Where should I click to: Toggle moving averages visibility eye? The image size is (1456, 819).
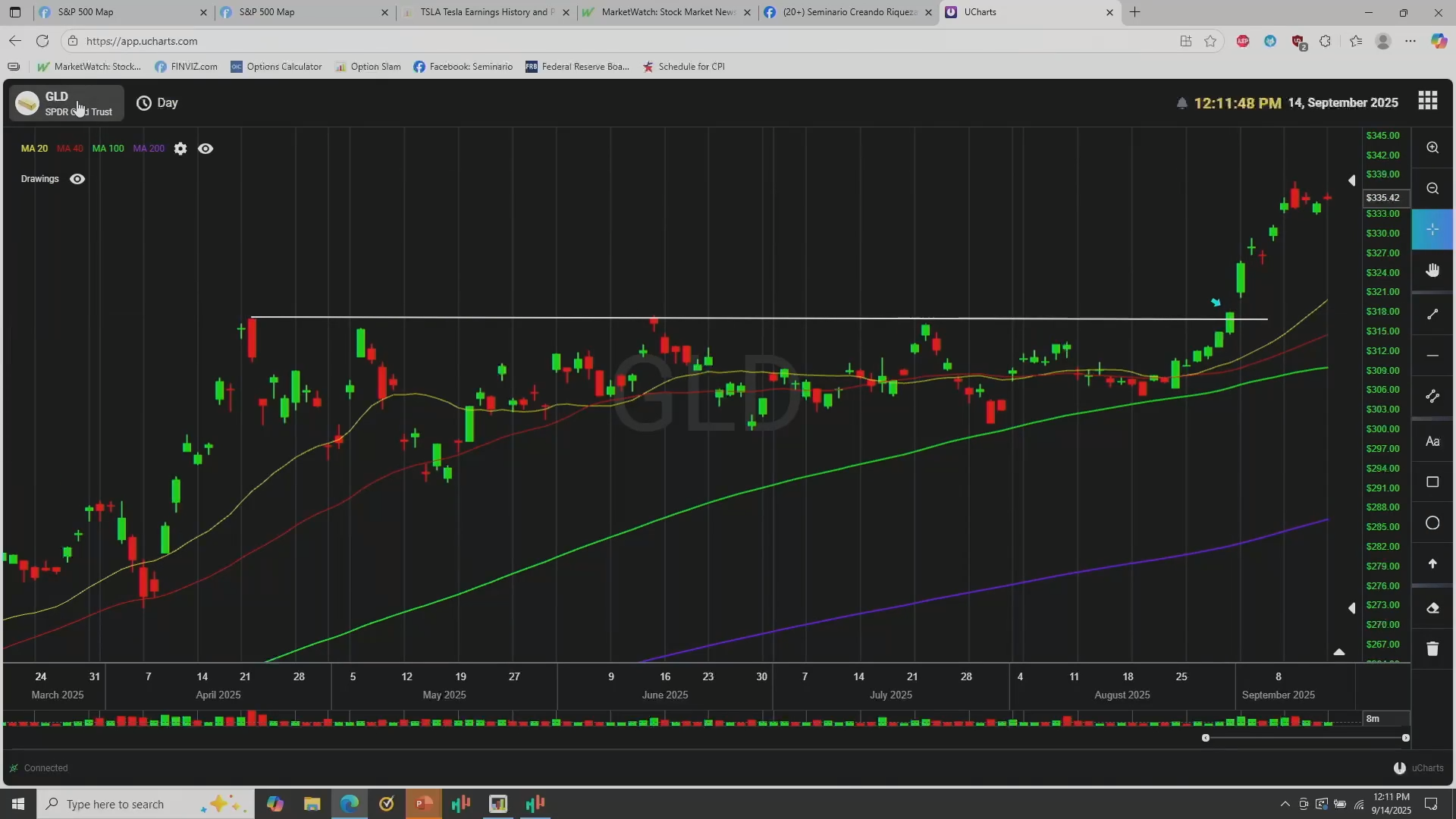click(x=206, y=149)
